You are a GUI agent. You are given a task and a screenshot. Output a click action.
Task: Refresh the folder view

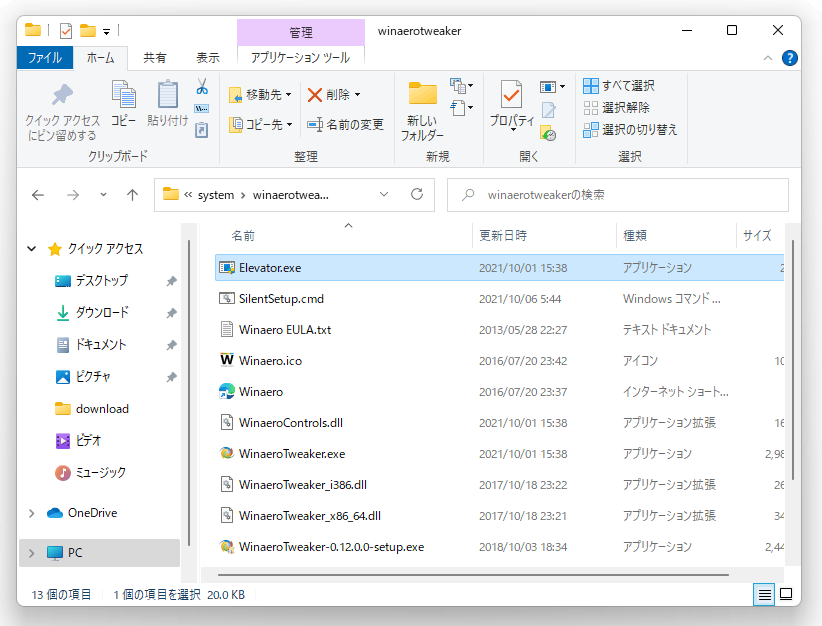[x=417, y=195]
